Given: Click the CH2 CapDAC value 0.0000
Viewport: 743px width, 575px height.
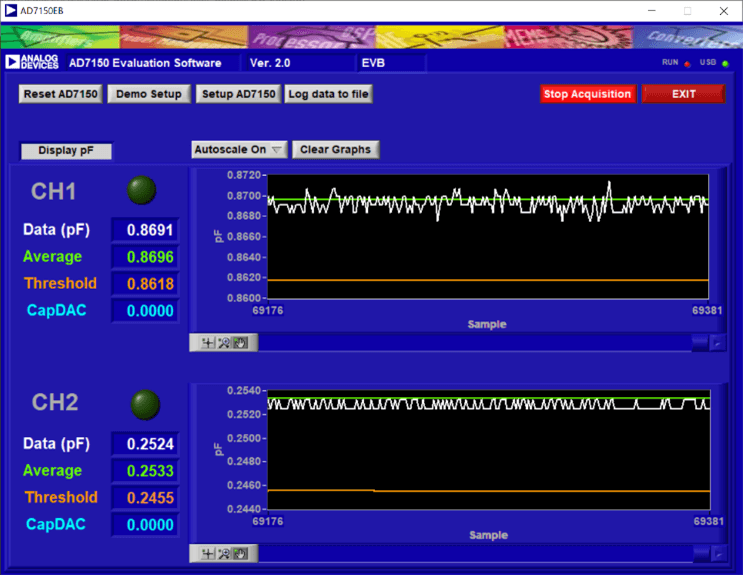Looking at the screenshot, I should [x=145, y=525].
